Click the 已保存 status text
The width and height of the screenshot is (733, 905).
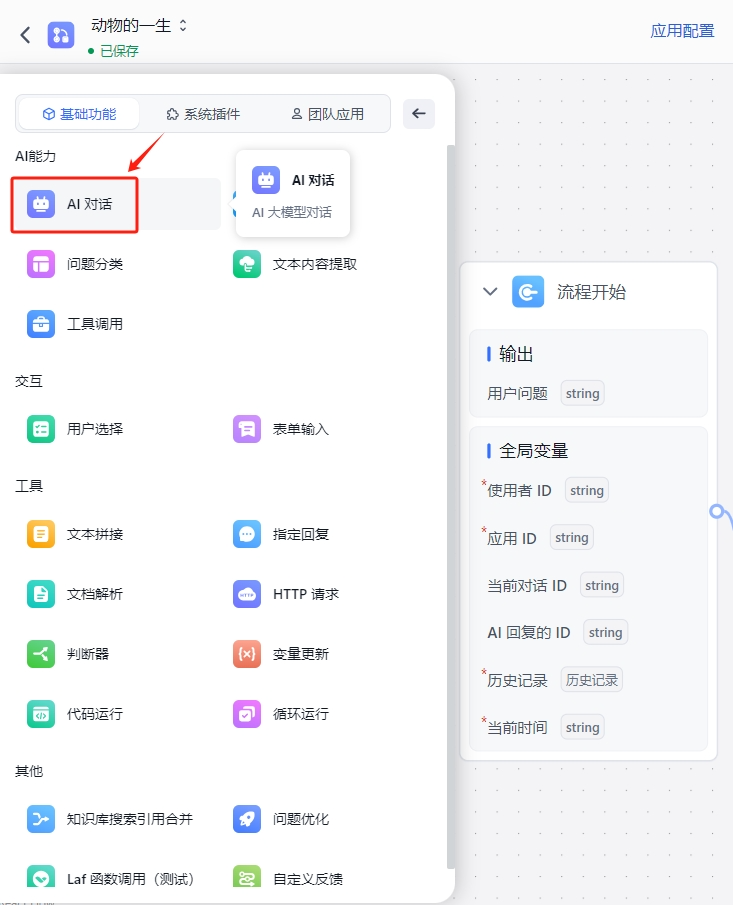[x=119, y=51]
